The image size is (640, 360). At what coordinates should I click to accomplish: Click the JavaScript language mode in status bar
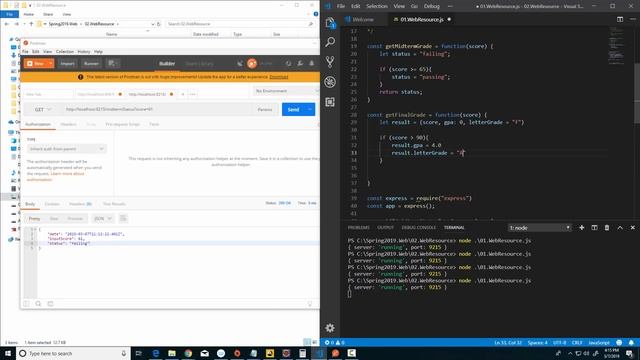pos(599,342)
